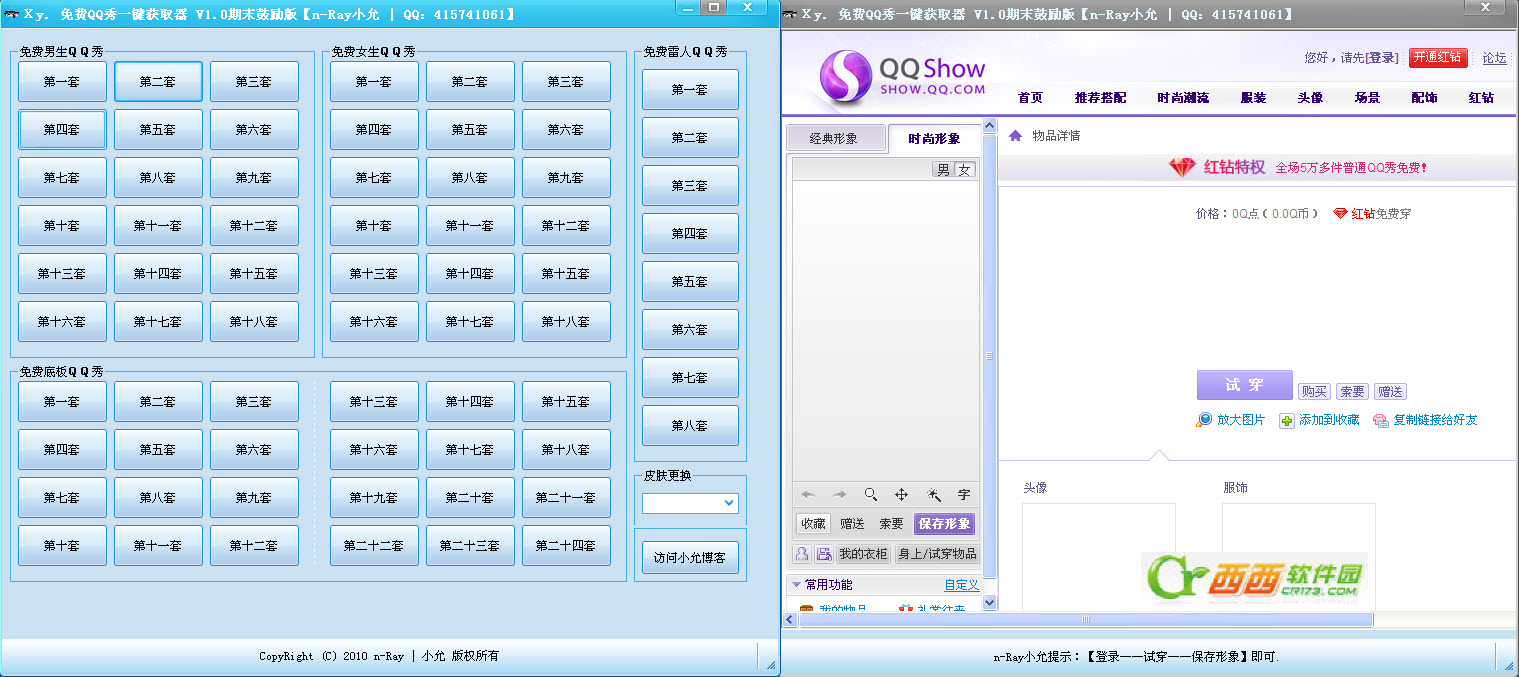Open the 我的衣柜 button

pos(863,554)
